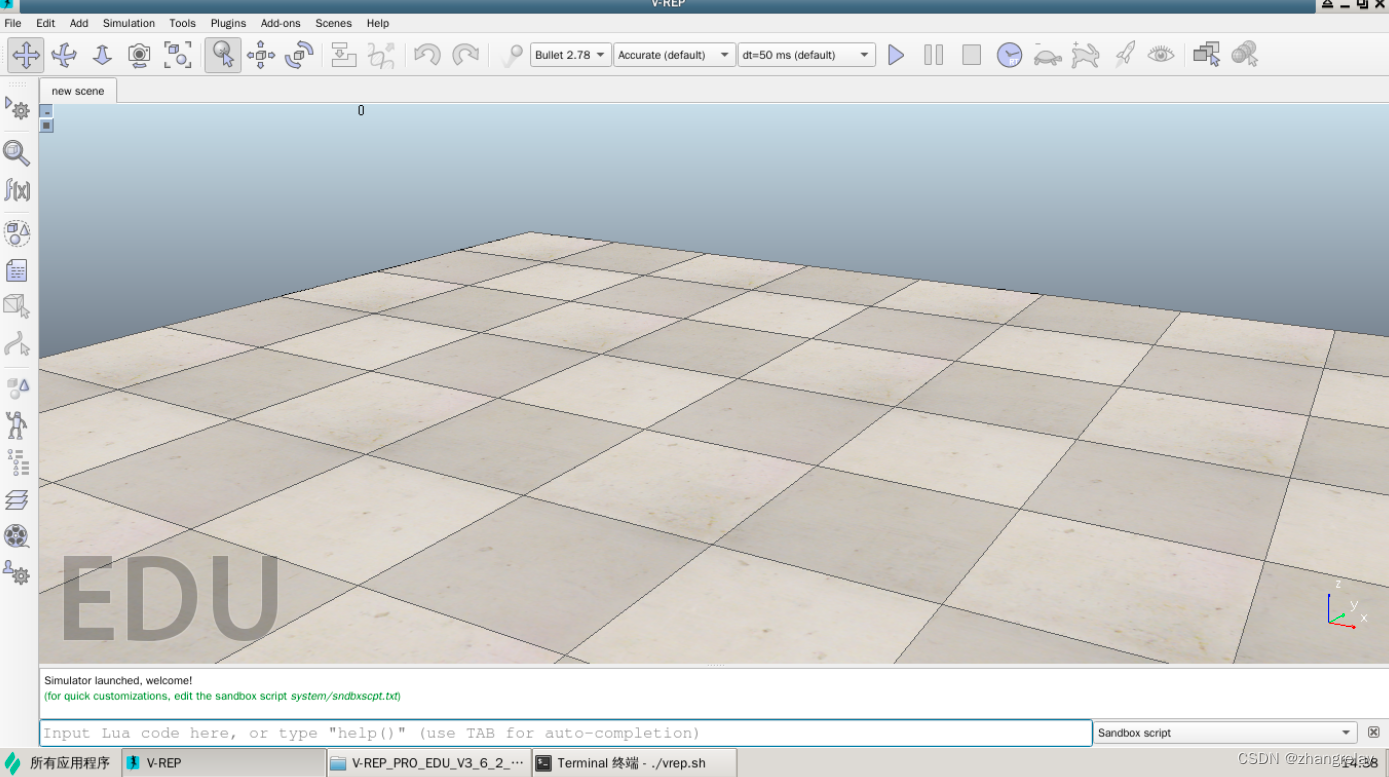Open the layers dialog in the sidebar
The width and height of the screenshot is (1389, 777).
coord(17,499)
